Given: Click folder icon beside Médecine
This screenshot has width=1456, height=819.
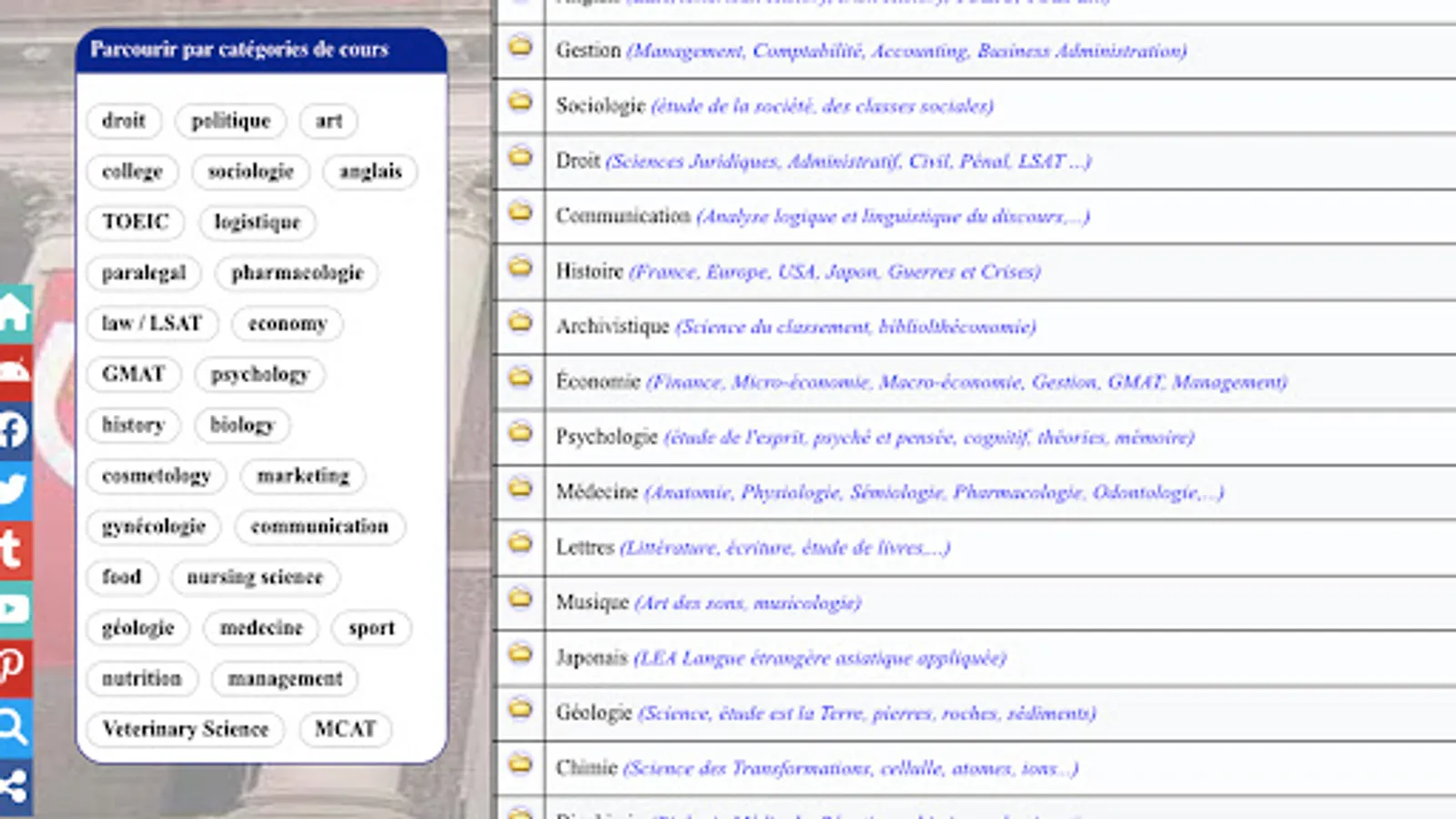Looking at the screenshot, I should point(521,488).
